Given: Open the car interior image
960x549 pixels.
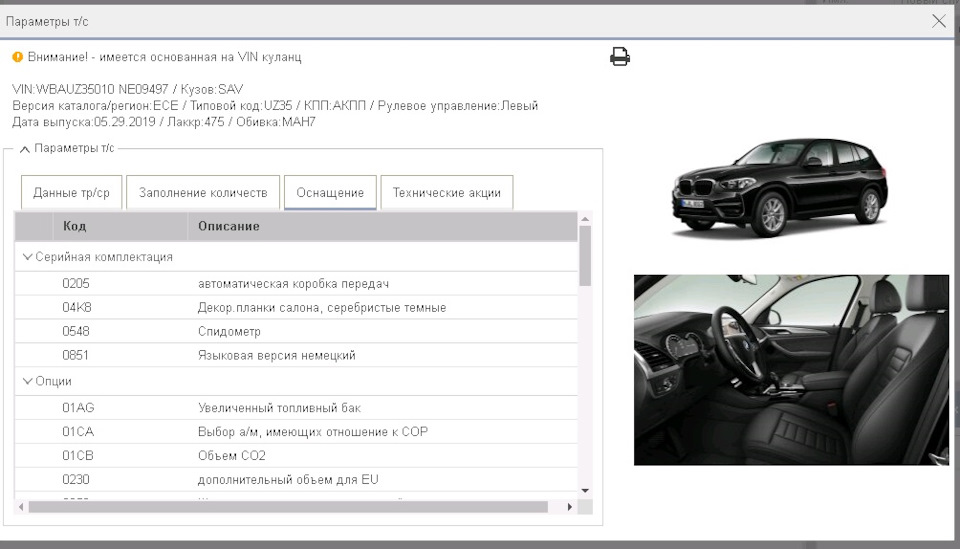Looking at the screenshot, I should pos(791,370).
